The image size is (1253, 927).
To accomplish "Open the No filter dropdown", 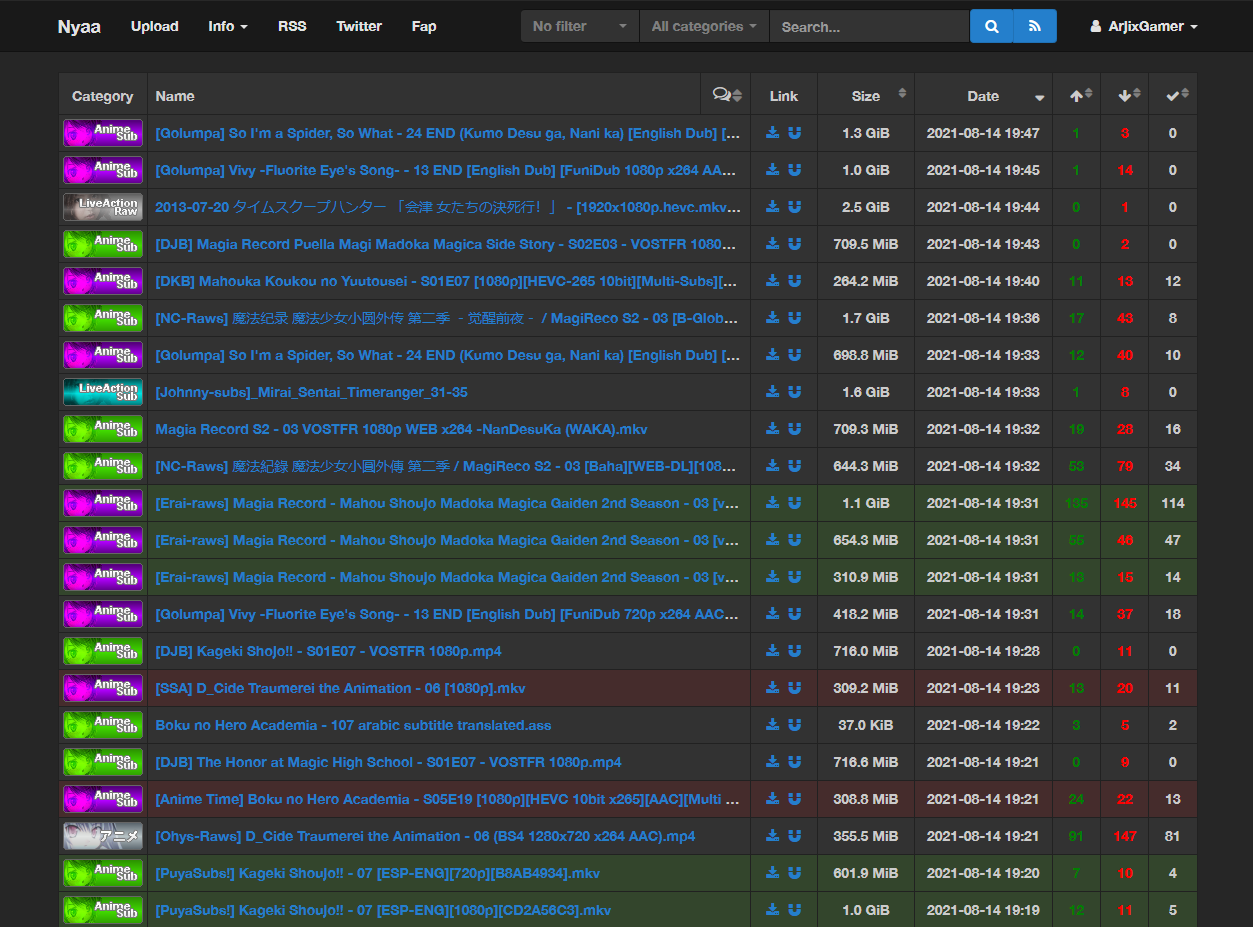I will pyautogui.click(x=580, y=26).
